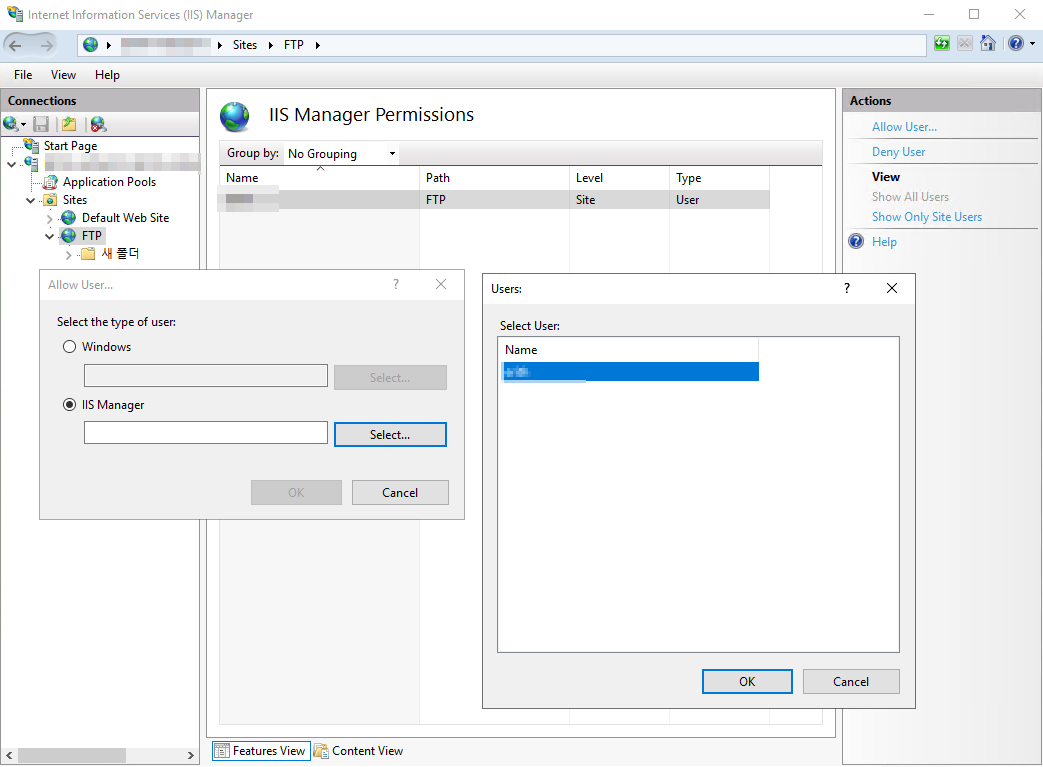1043x767 pixels.
Task: Click Cancel in Allow User dialog
Action: [x=400, y=492]
